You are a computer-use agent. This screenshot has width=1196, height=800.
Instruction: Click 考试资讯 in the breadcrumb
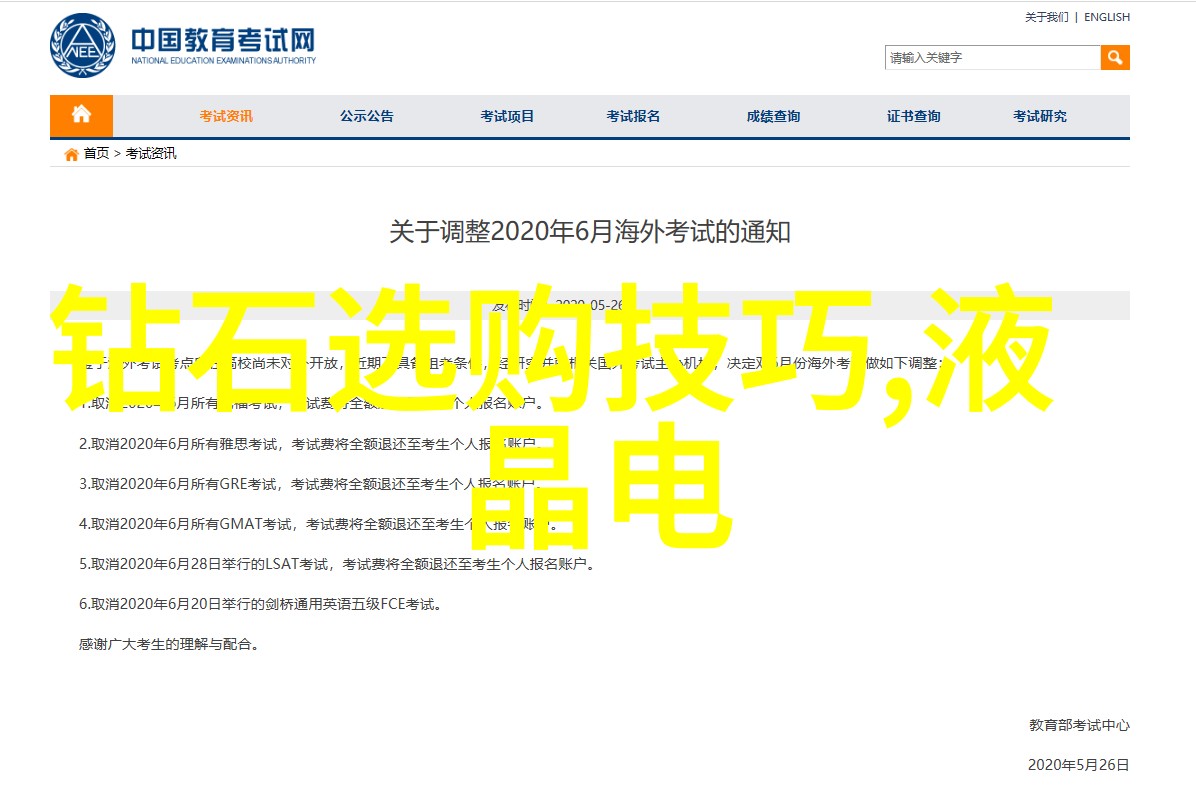tap(151, 153)
